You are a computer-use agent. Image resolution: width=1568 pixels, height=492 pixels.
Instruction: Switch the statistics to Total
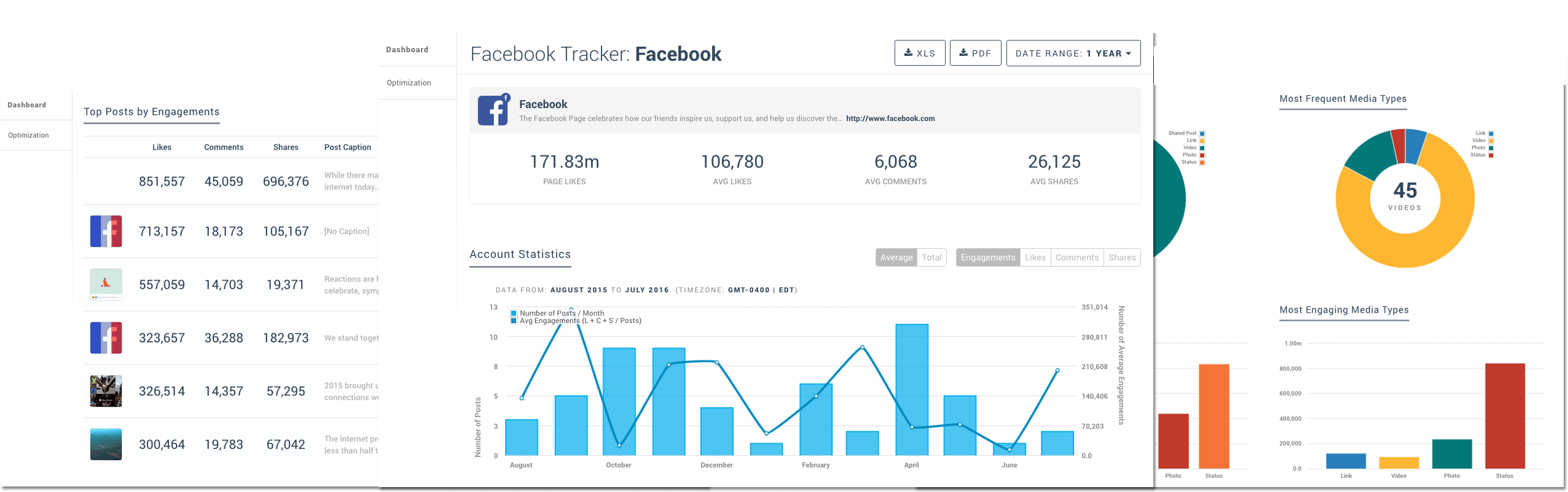point(931,257)
